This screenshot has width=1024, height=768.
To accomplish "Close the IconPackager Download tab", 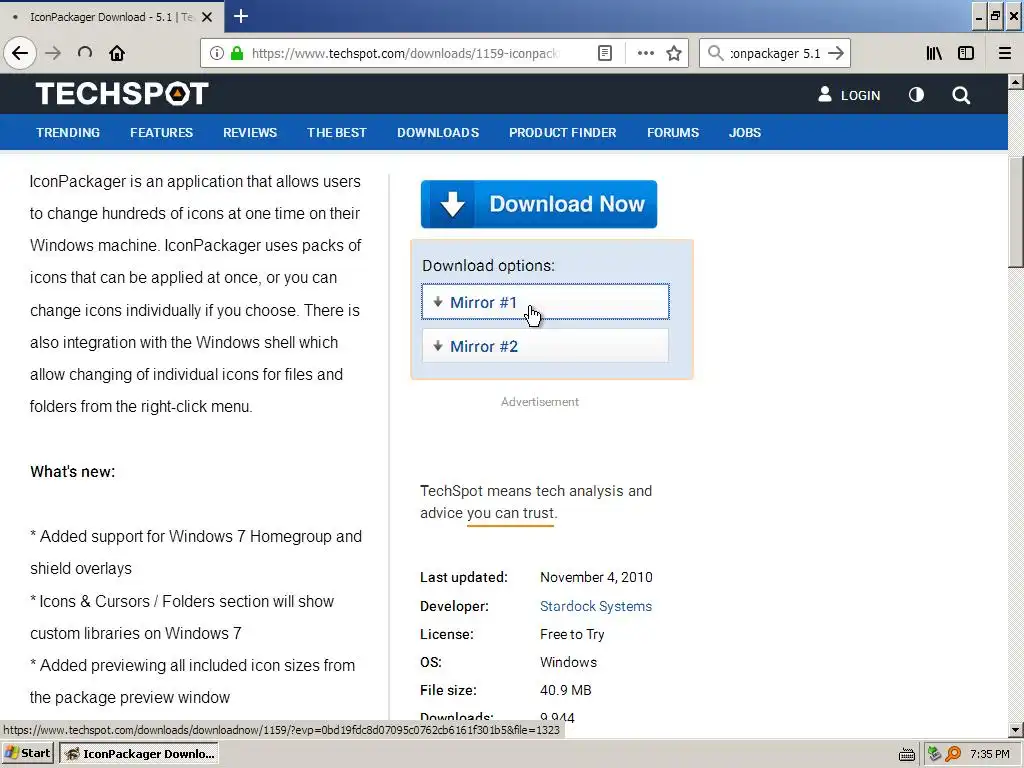I will click(207, 17).
